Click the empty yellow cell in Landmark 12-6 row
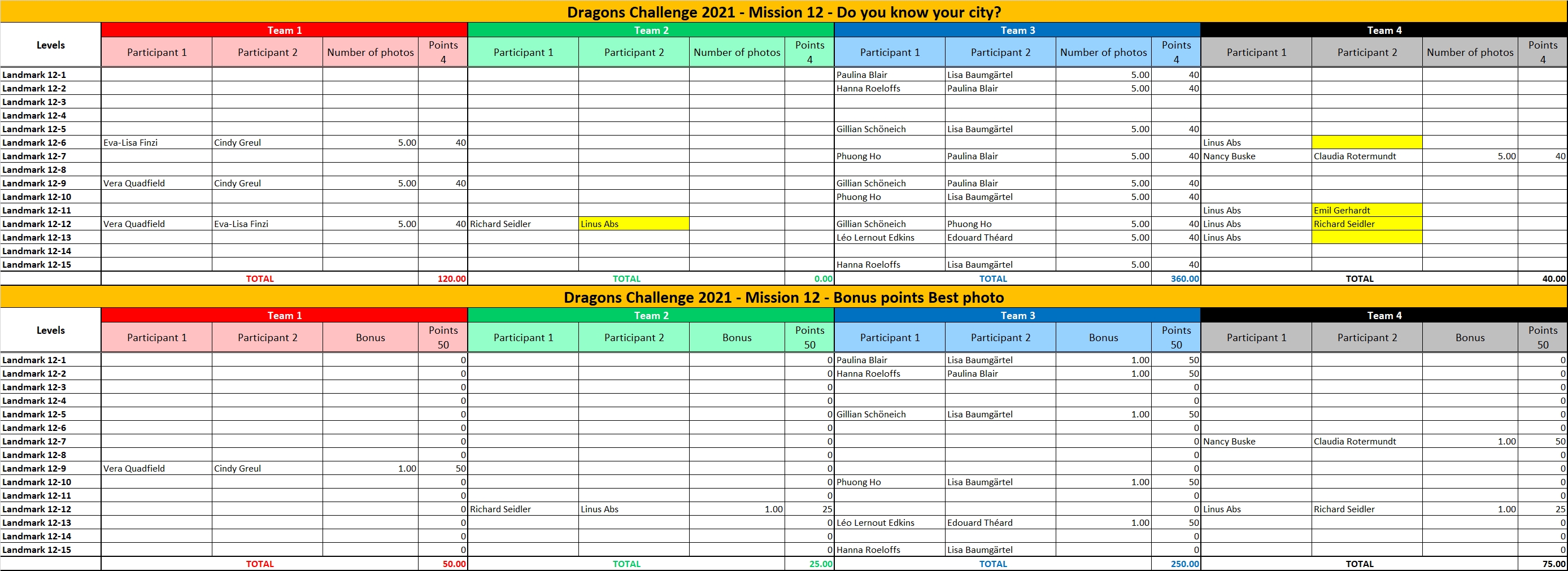This screenshot has width=1568, height=571. (1366, 142)
